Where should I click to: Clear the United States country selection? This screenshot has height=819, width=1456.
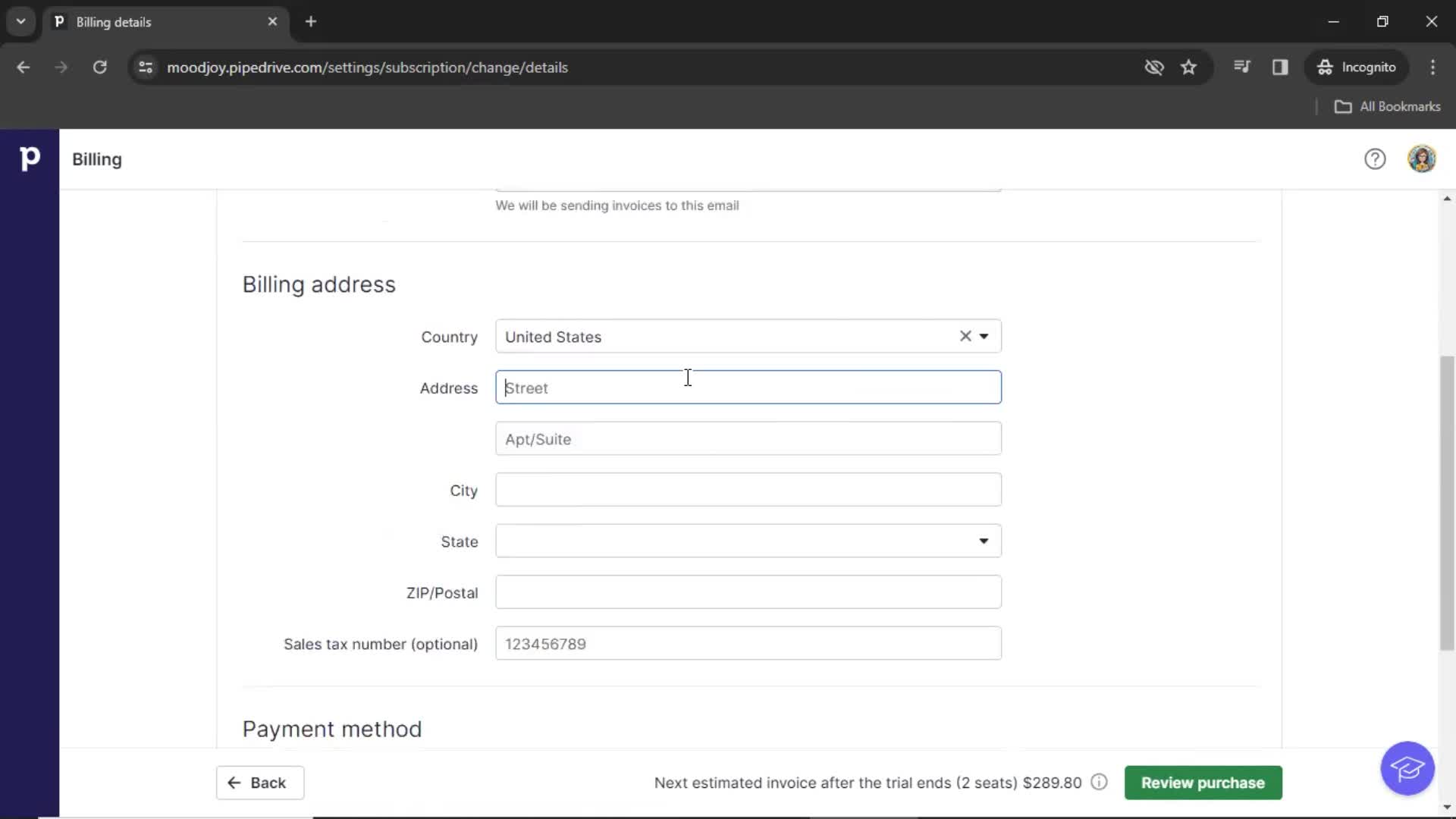click(x=964, y=336)
